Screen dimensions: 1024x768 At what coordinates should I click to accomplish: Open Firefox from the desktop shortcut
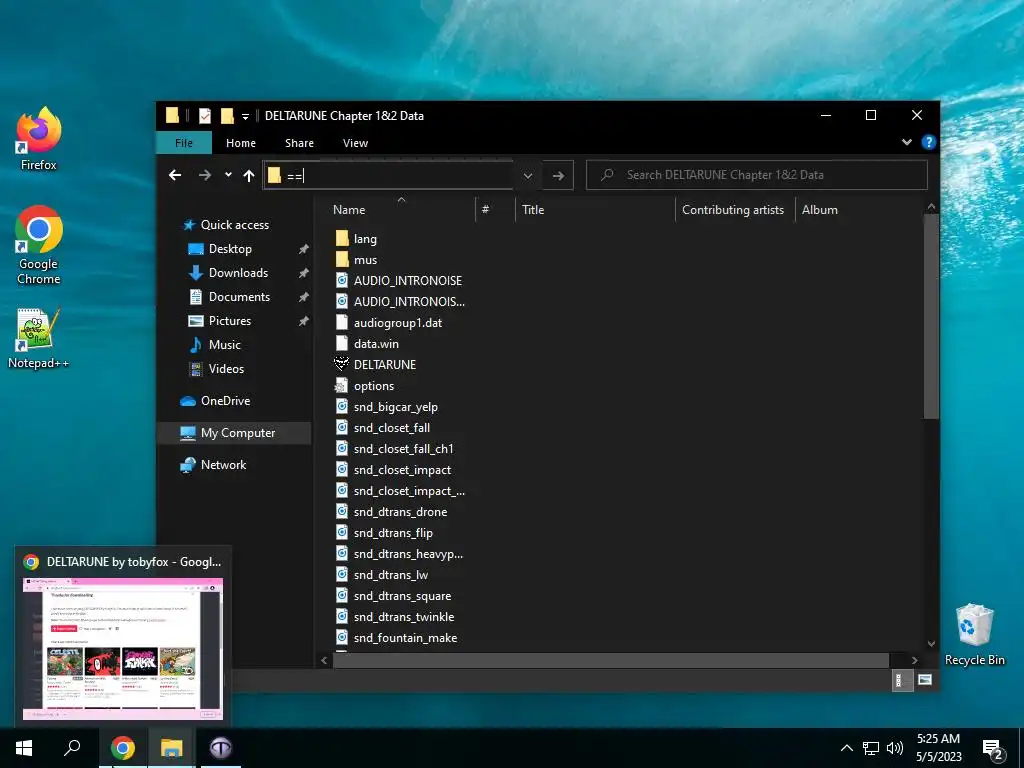(39, 138)
